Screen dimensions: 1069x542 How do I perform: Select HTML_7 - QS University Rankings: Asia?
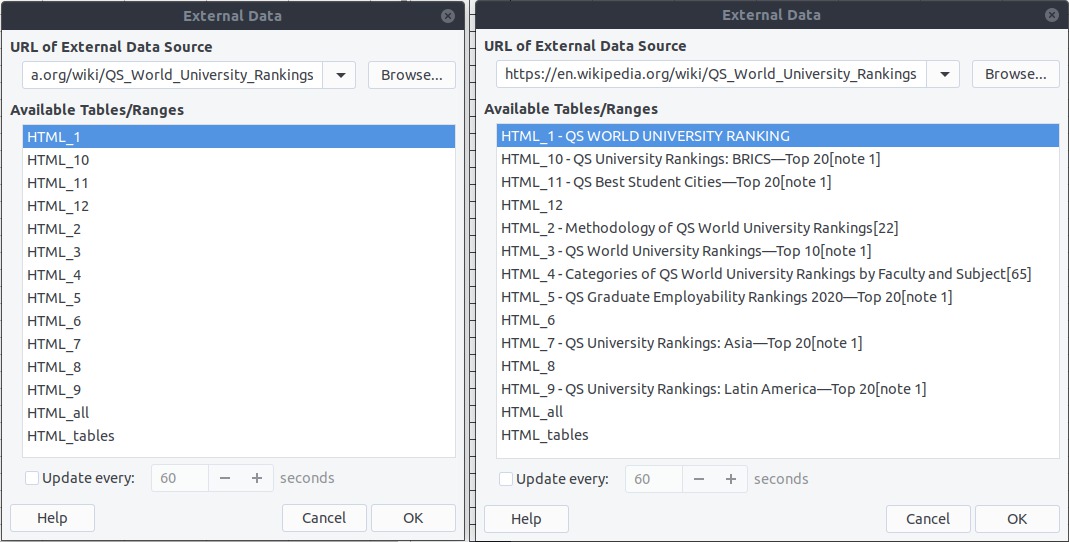point(778,343)
